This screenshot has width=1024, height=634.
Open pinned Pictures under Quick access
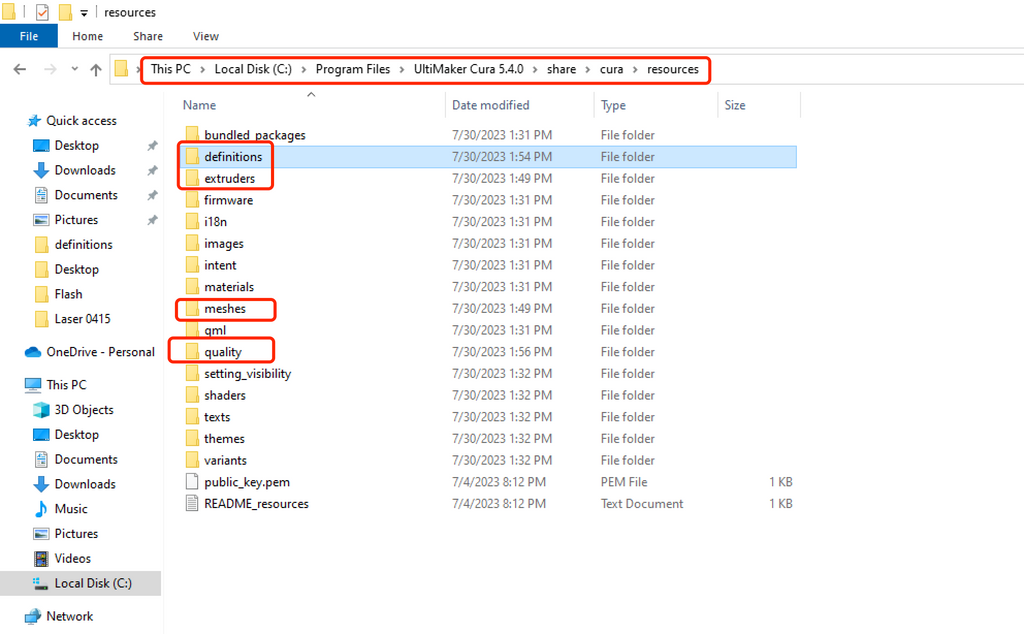(76, 220)
